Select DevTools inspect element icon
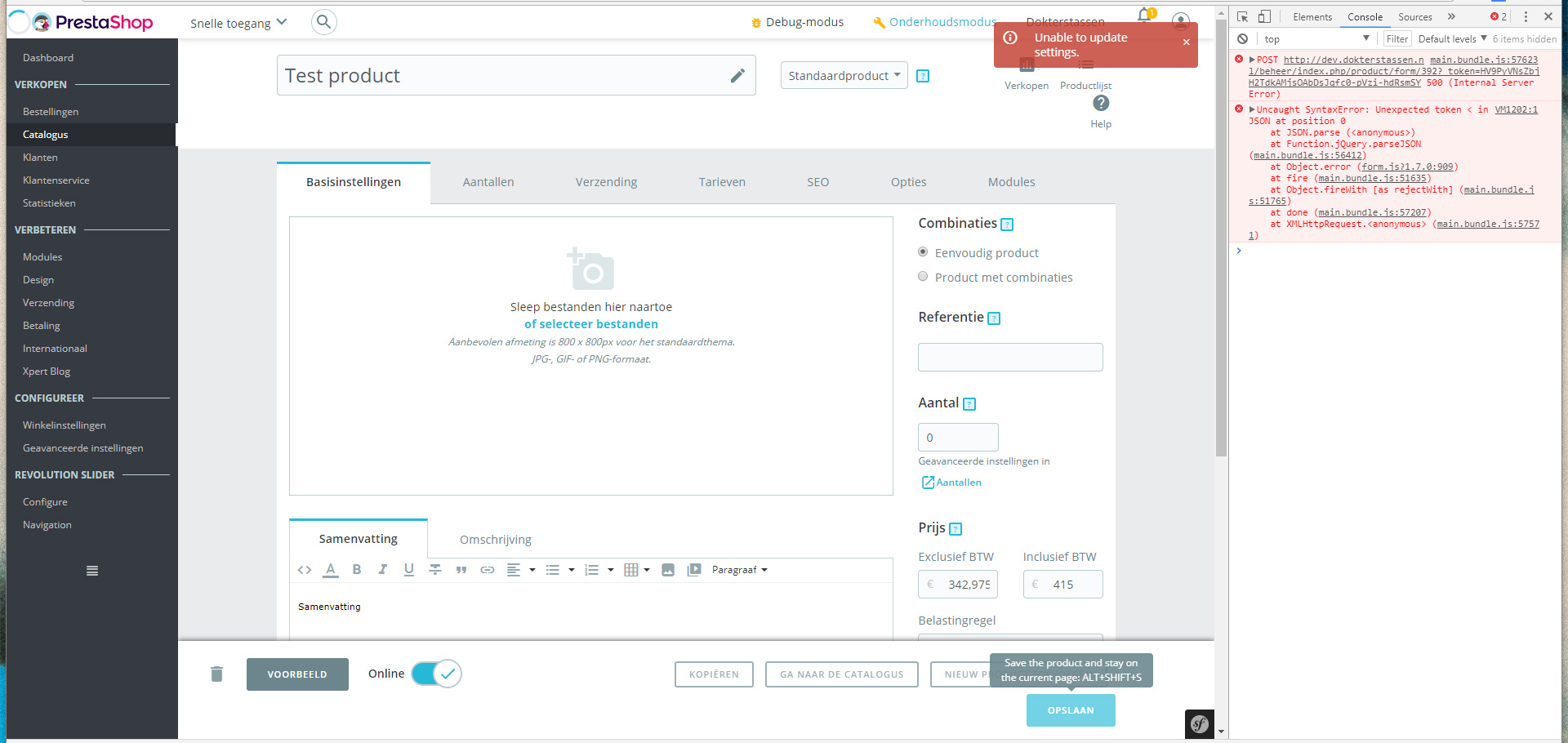1568x743 pixels. pyautogui.click(x=1243, y=16)
